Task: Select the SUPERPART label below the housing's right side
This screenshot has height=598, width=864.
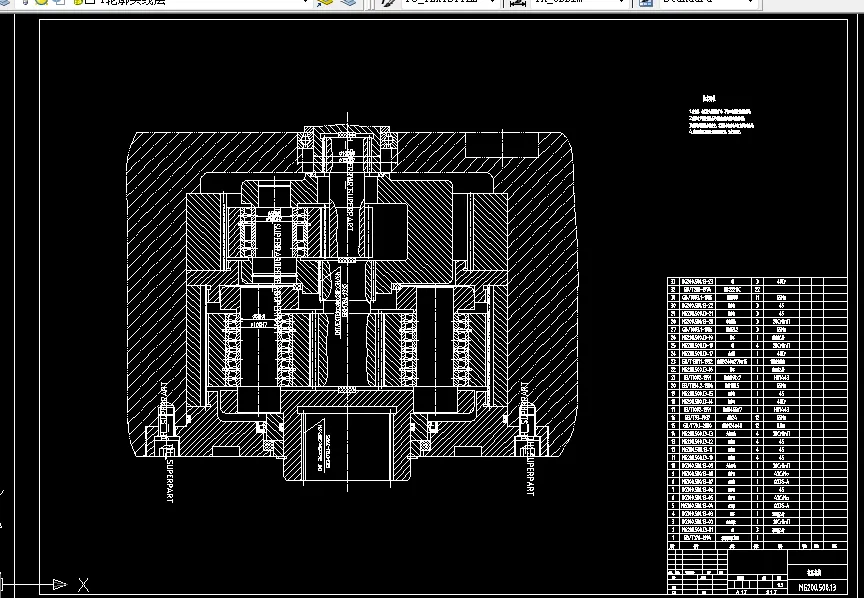Action: pos(530,474)
